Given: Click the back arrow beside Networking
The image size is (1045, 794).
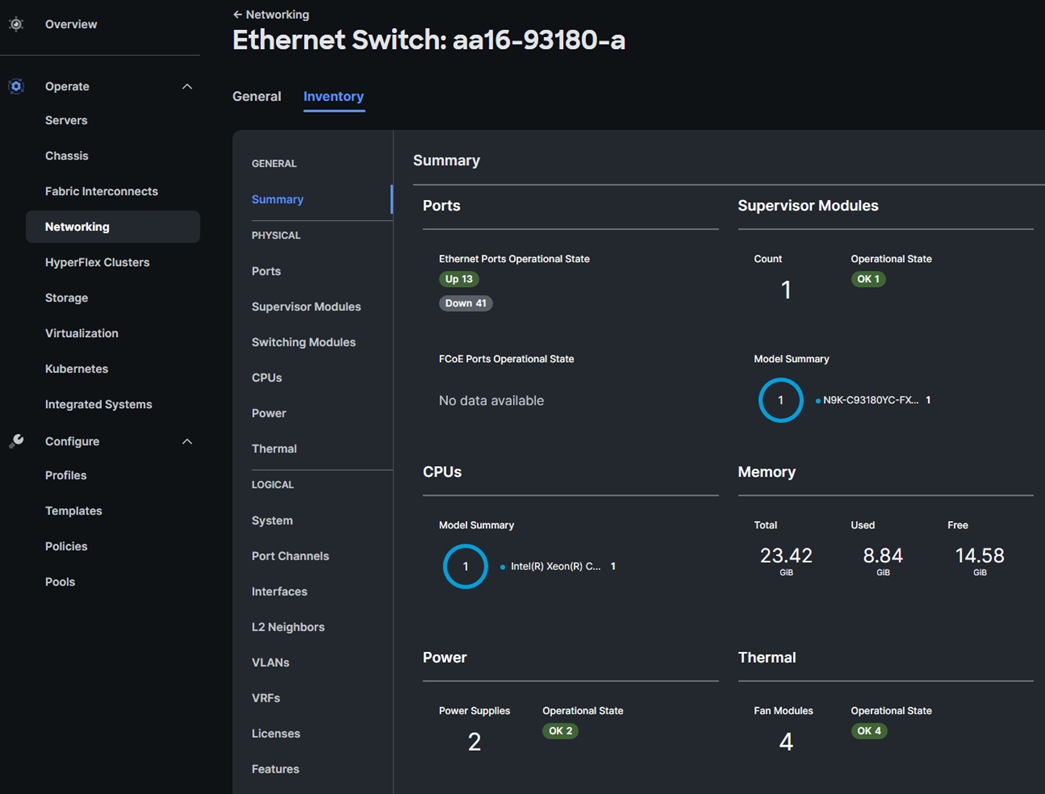Looking at the screenshot, I should 237,14.
